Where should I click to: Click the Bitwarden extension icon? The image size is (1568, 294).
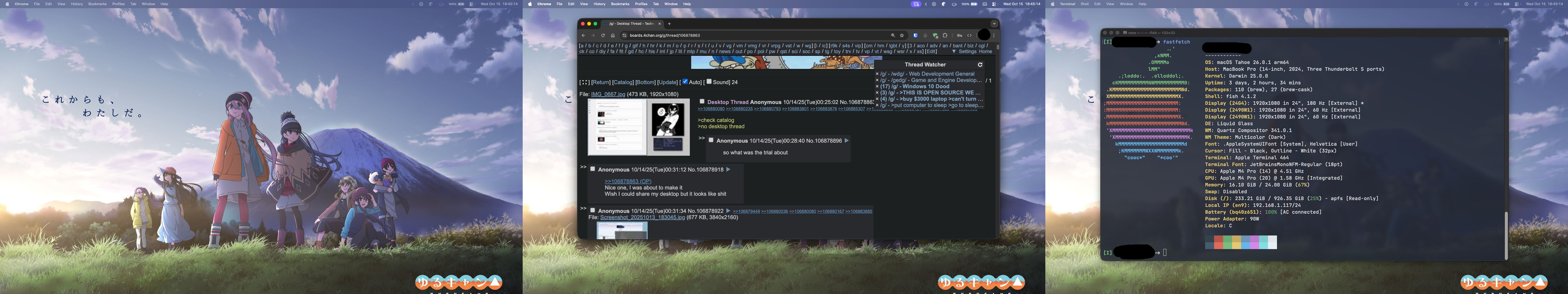point(915,35)
